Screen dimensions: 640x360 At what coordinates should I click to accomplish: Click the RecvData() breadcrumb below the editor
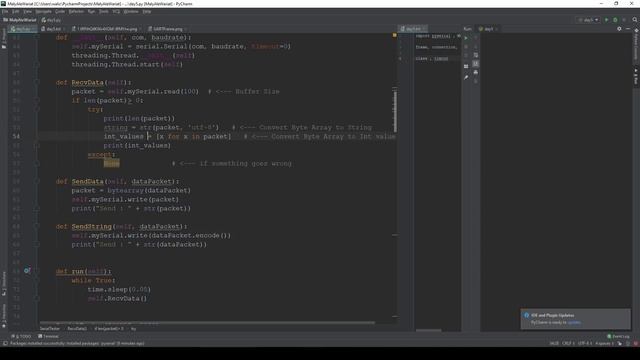click(76, 329)
